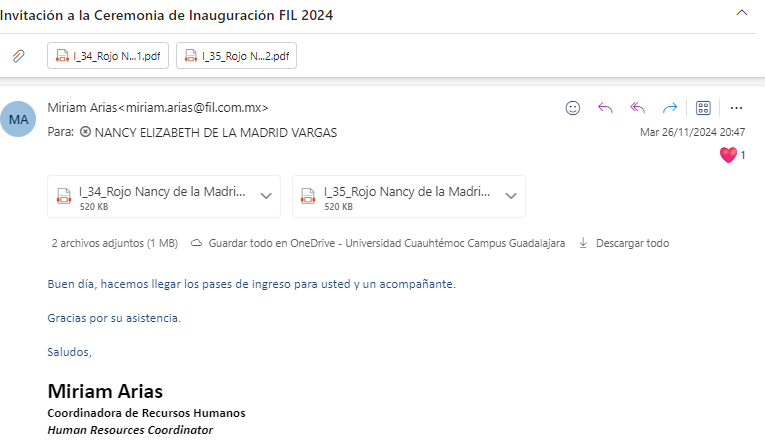Click the PDF icon on I_34_Rojo N...1.pdf chip
Image resolution: width=765 pixels, height=441 pixels.
point(62,56)
